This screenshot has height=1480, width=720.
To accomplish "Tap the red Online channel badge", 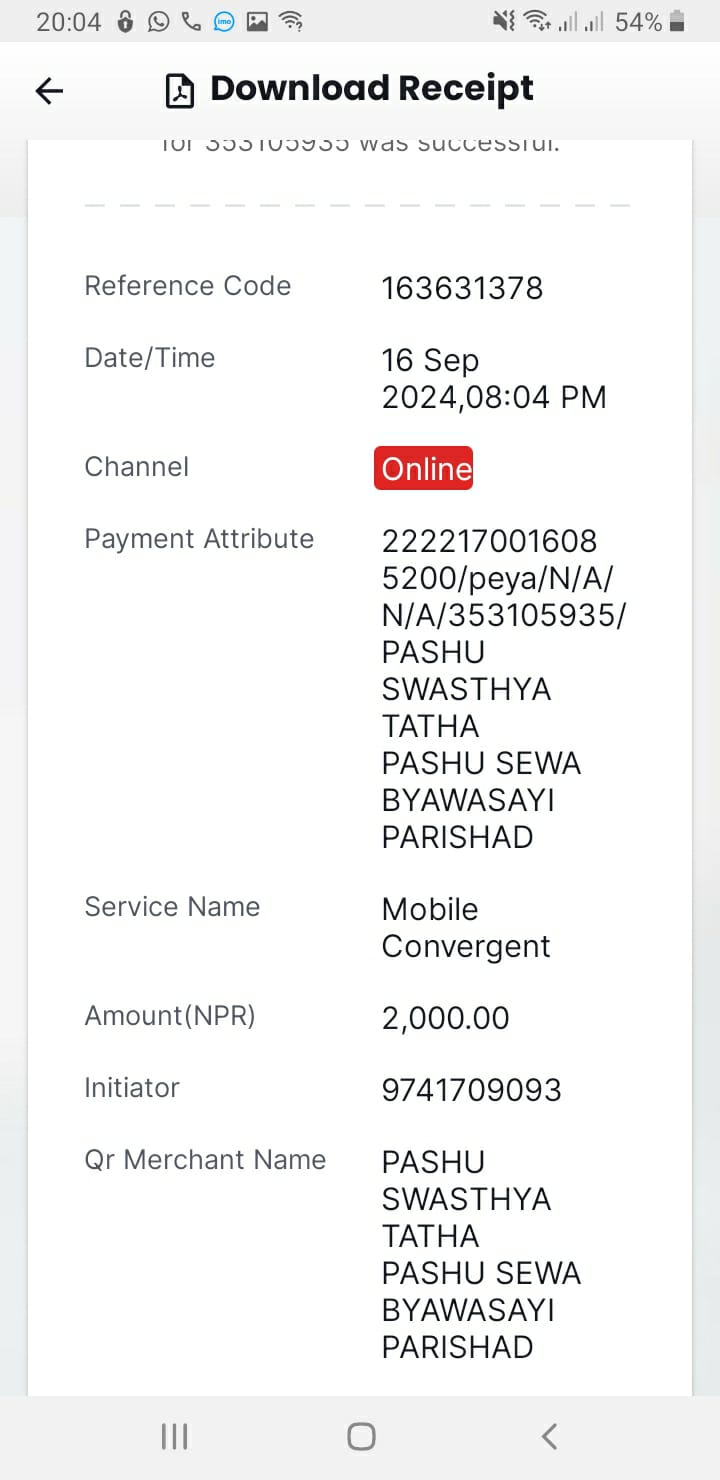I will [x=424, y=468].
